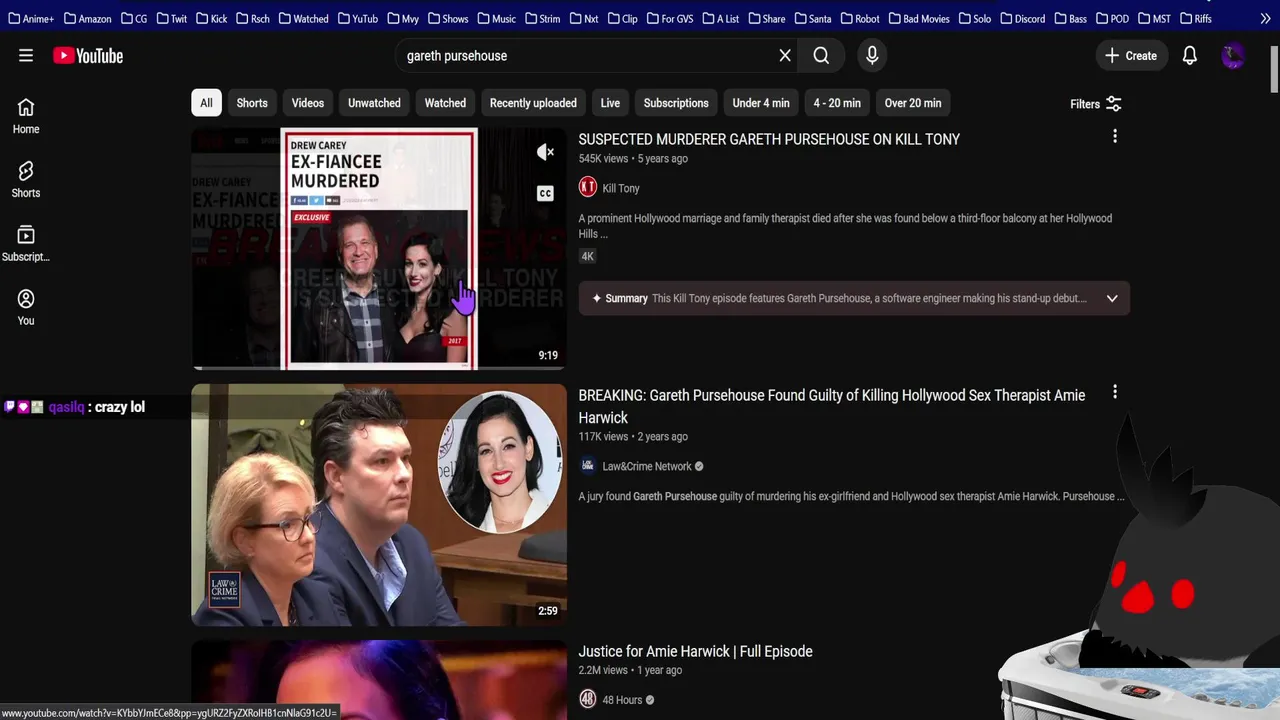This screenshot has height=720, width=1280.
Task: Open the Santa bookmark folder
Action: click(x=813, y=18)
